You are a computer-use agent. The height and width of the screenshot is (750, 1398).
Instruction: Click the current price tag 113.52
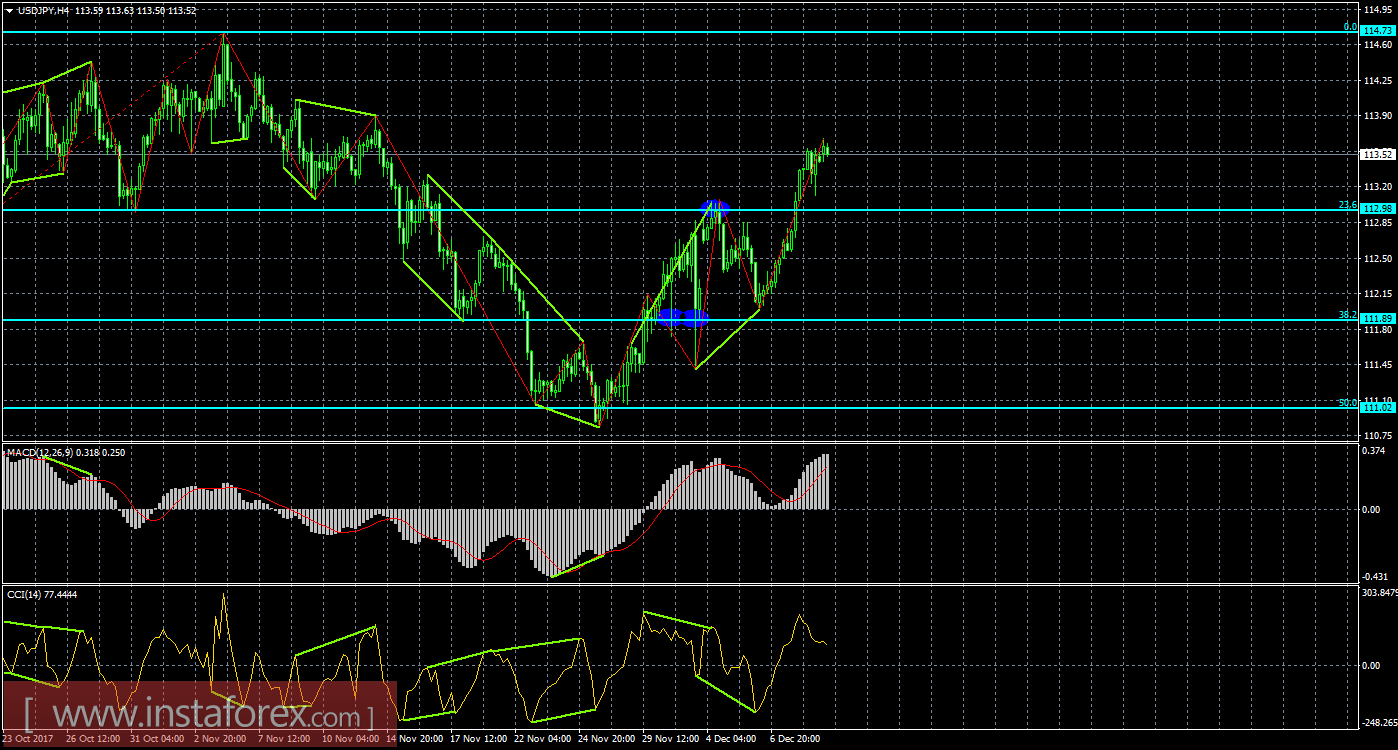1378,154
